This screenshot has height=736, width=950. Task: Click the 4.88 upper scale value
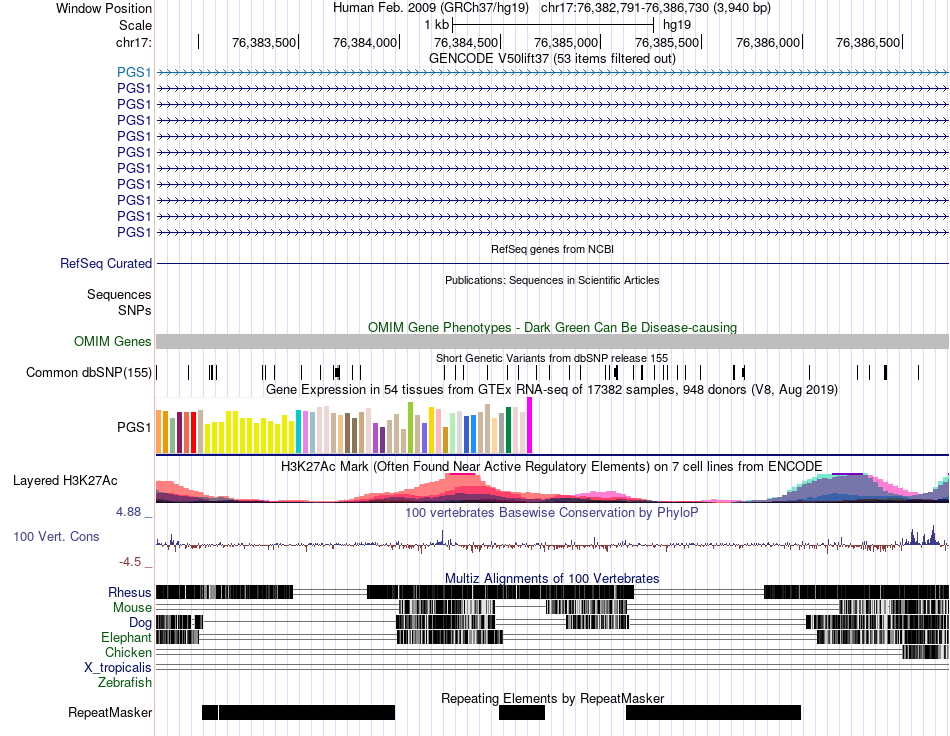click(128, 512)
